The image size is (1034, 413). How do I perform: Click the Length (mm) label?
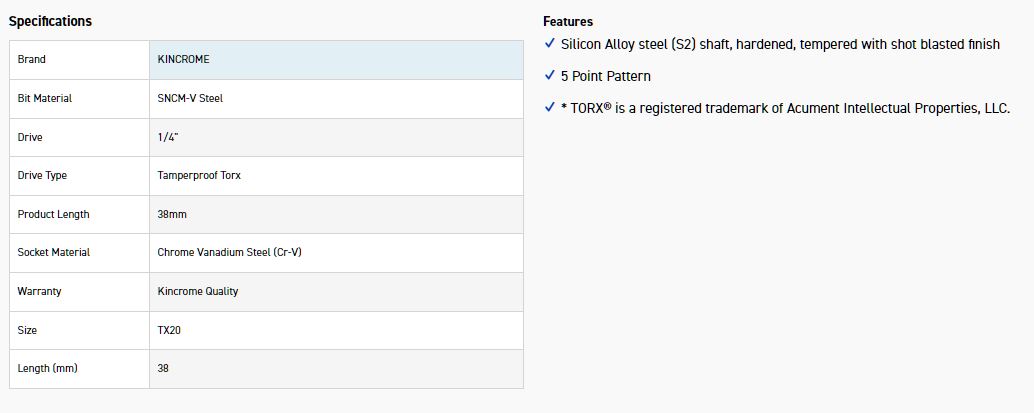coord(47,369)
